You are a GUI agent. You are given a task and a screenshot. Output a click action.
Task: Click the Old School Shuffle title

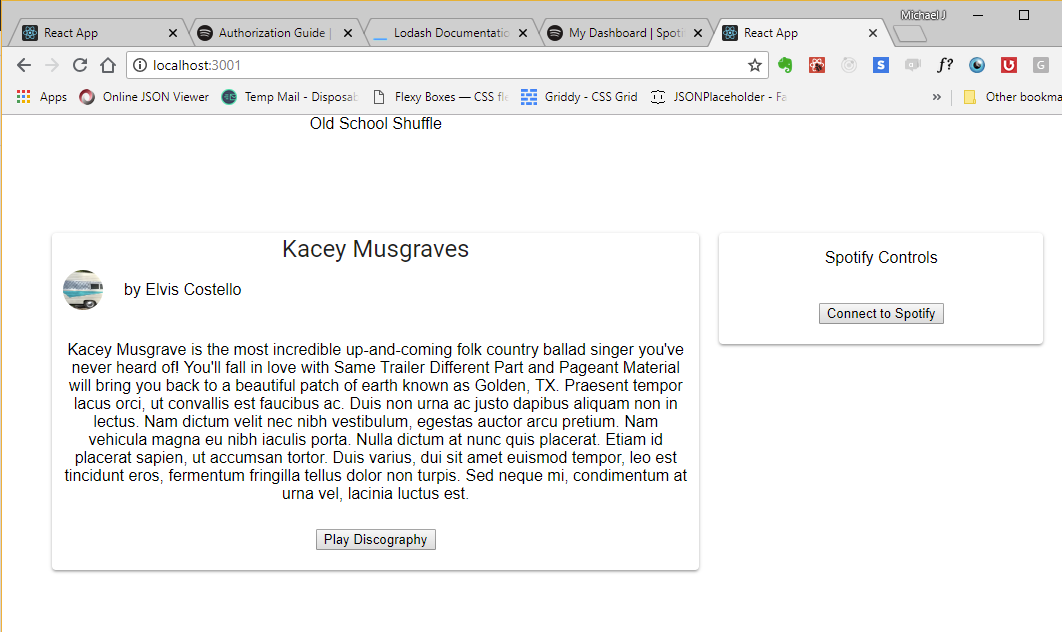point(375,123)
